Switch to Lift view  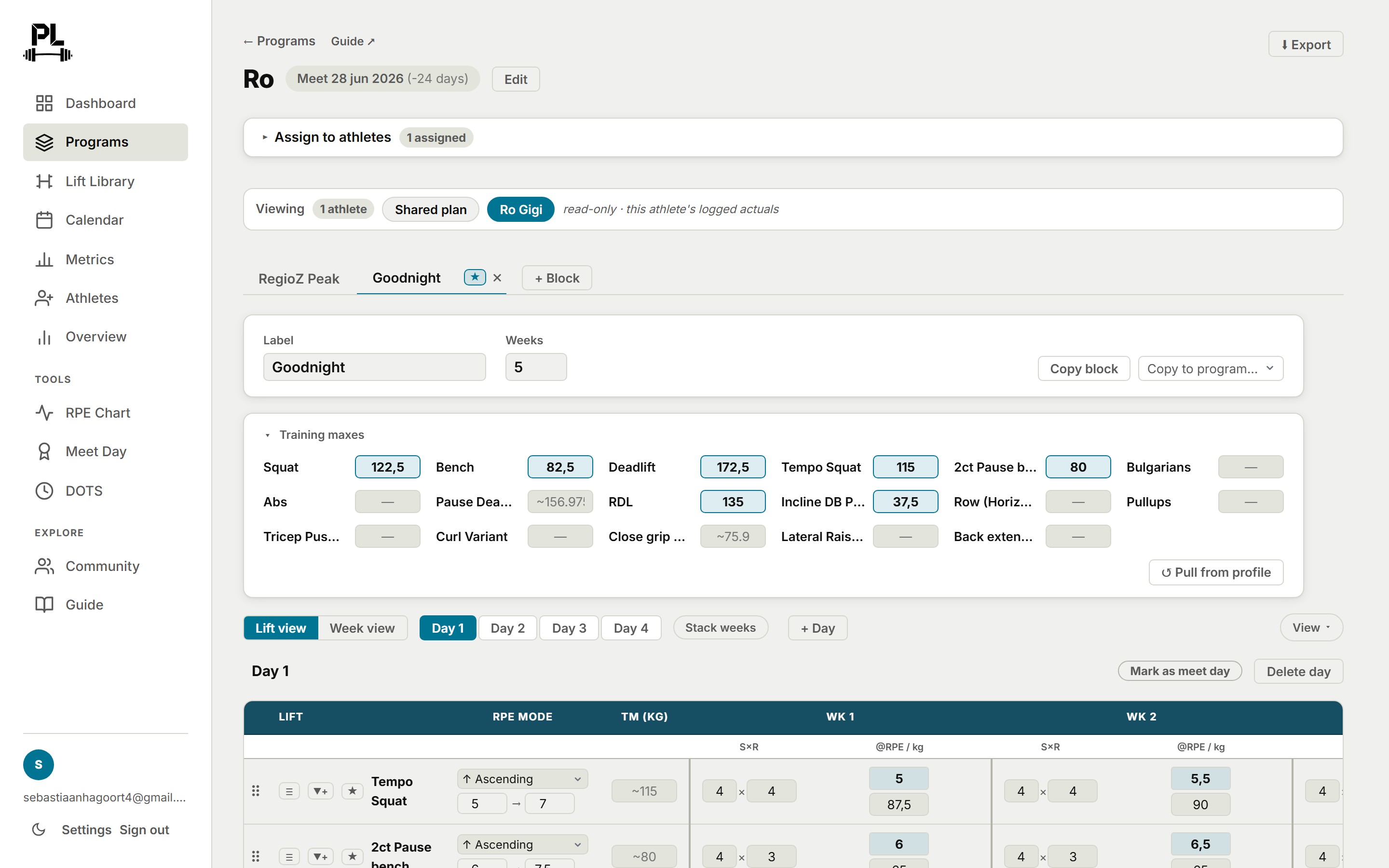[281, 628]
